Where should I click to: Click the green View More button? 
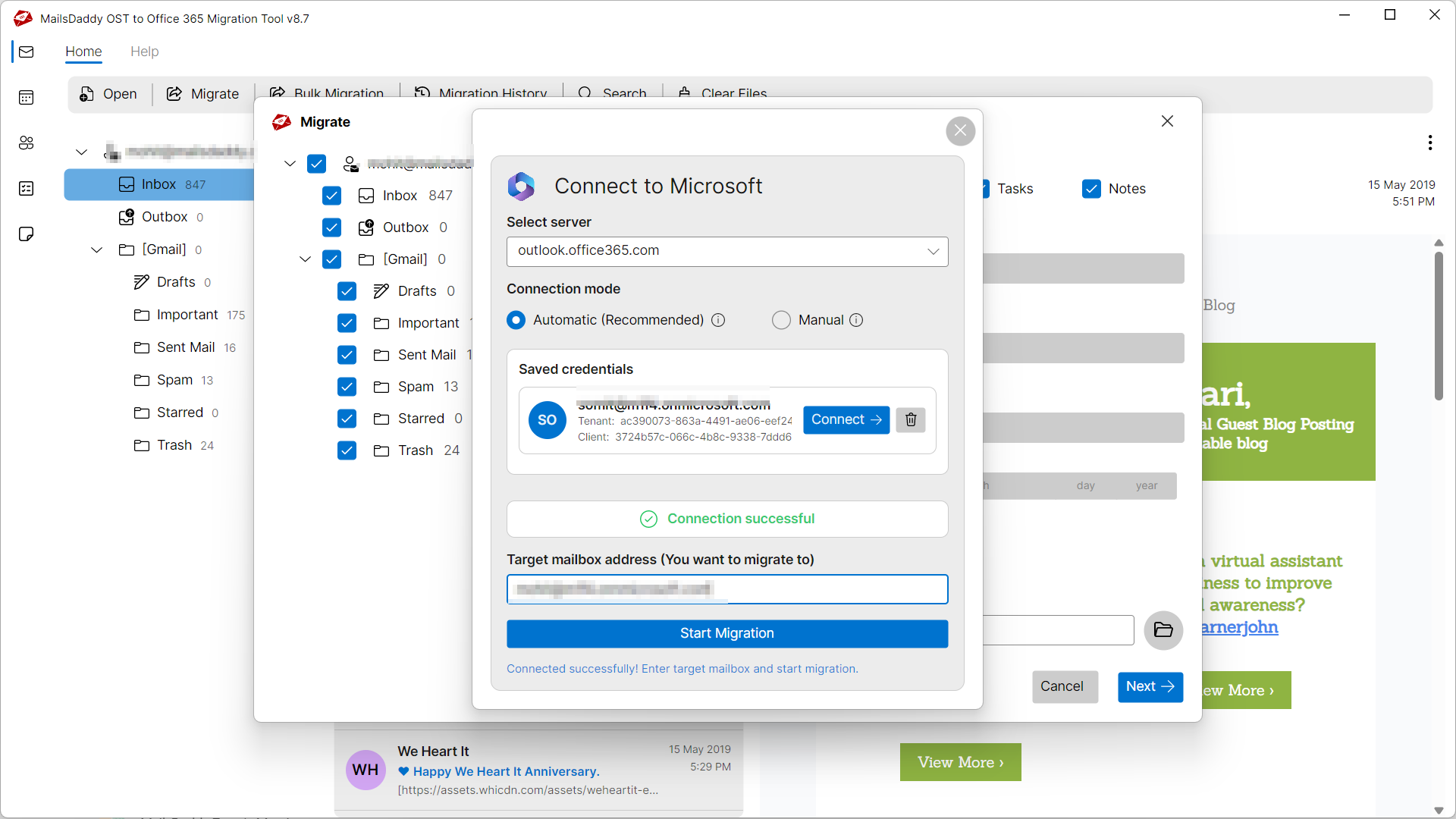tap(960, 762)
